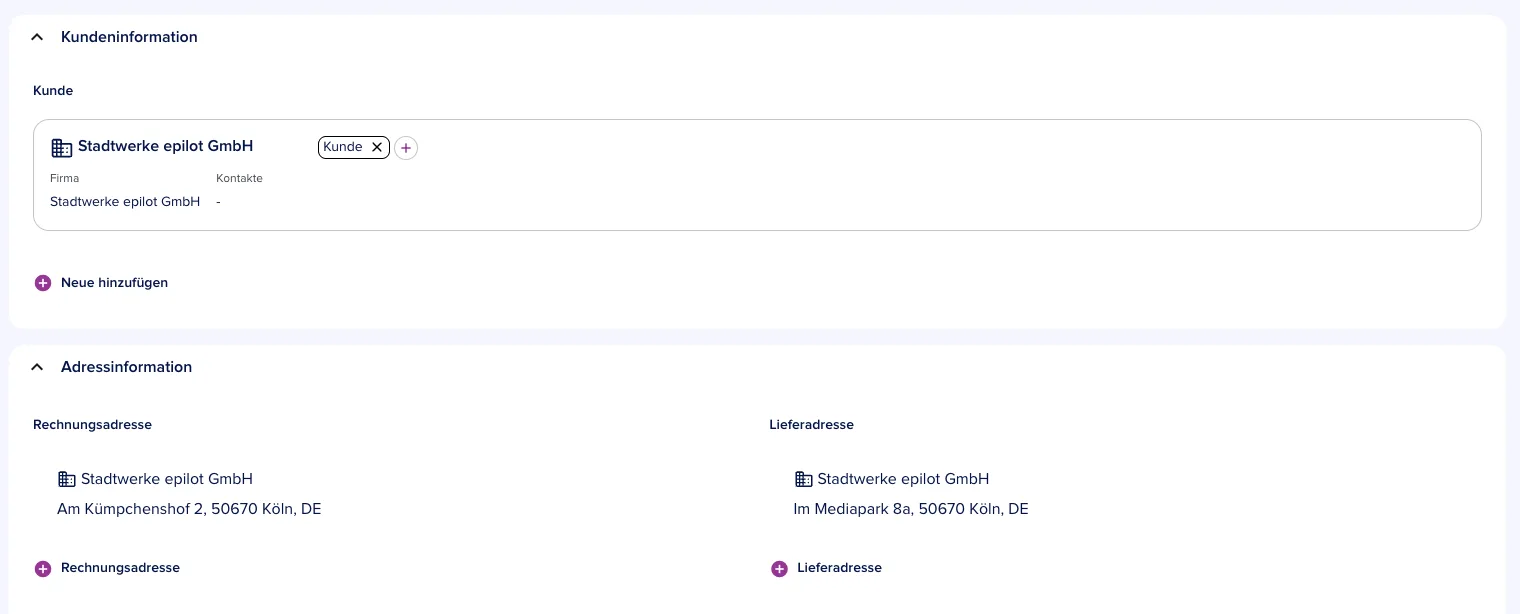Remove the Kunde tag via its X
The width and height of the screenshot is (1520, 614).
pyautogui.click(x=377, y=147)
